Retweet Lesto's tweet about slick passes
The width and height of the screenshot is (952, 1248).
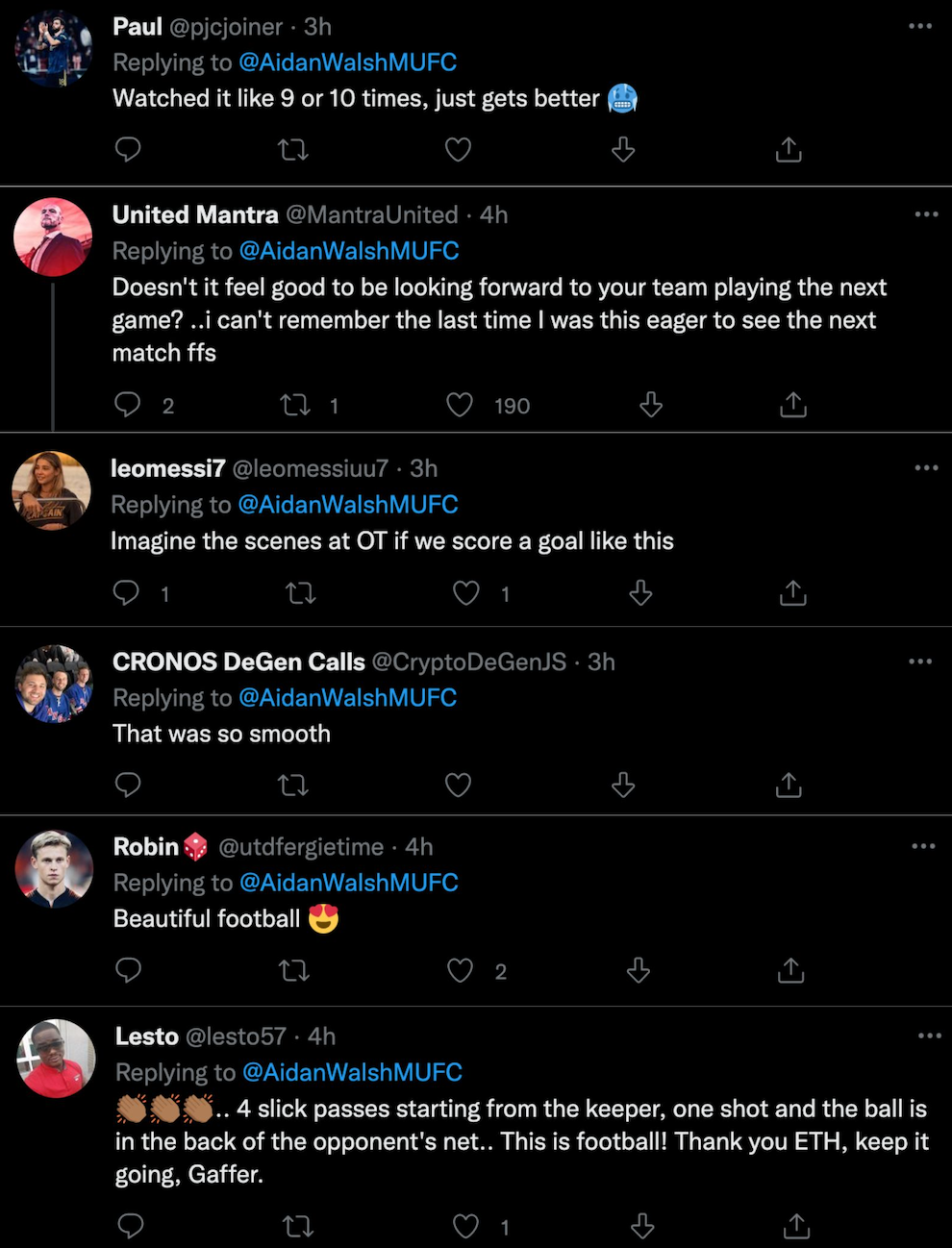[x=297, y=1226]
